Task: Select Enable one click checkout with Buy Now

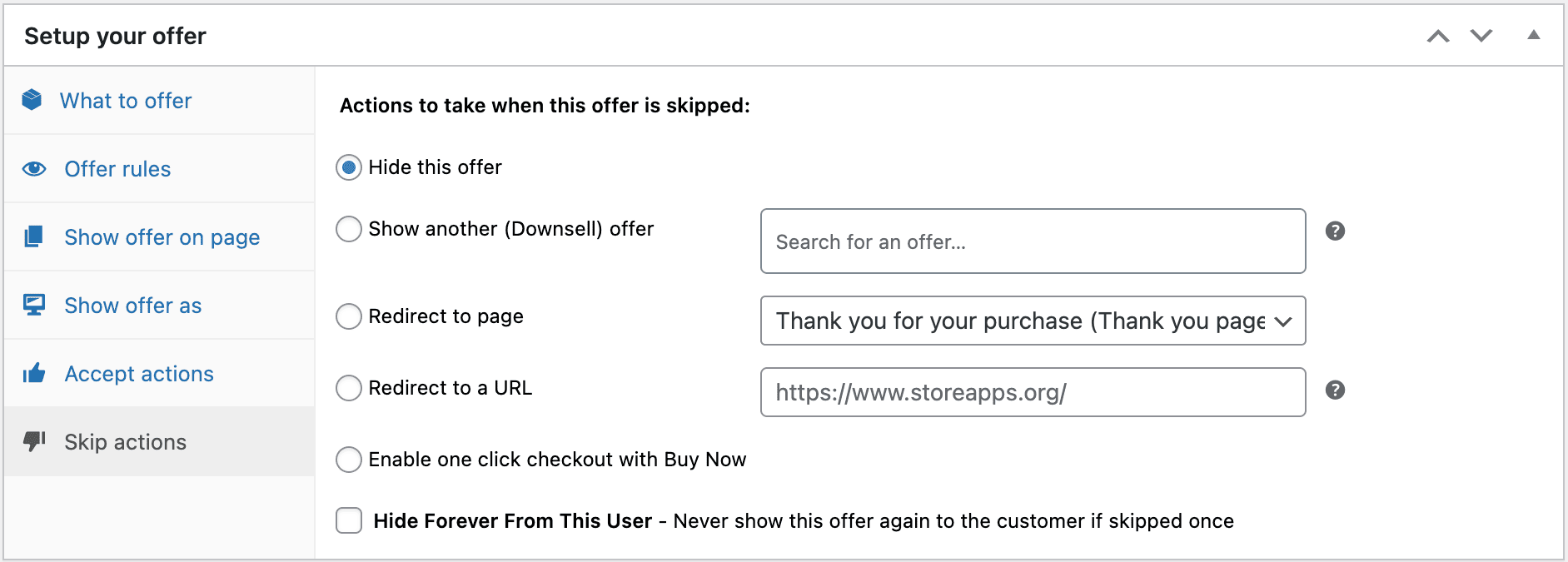Action: point(349,460)
